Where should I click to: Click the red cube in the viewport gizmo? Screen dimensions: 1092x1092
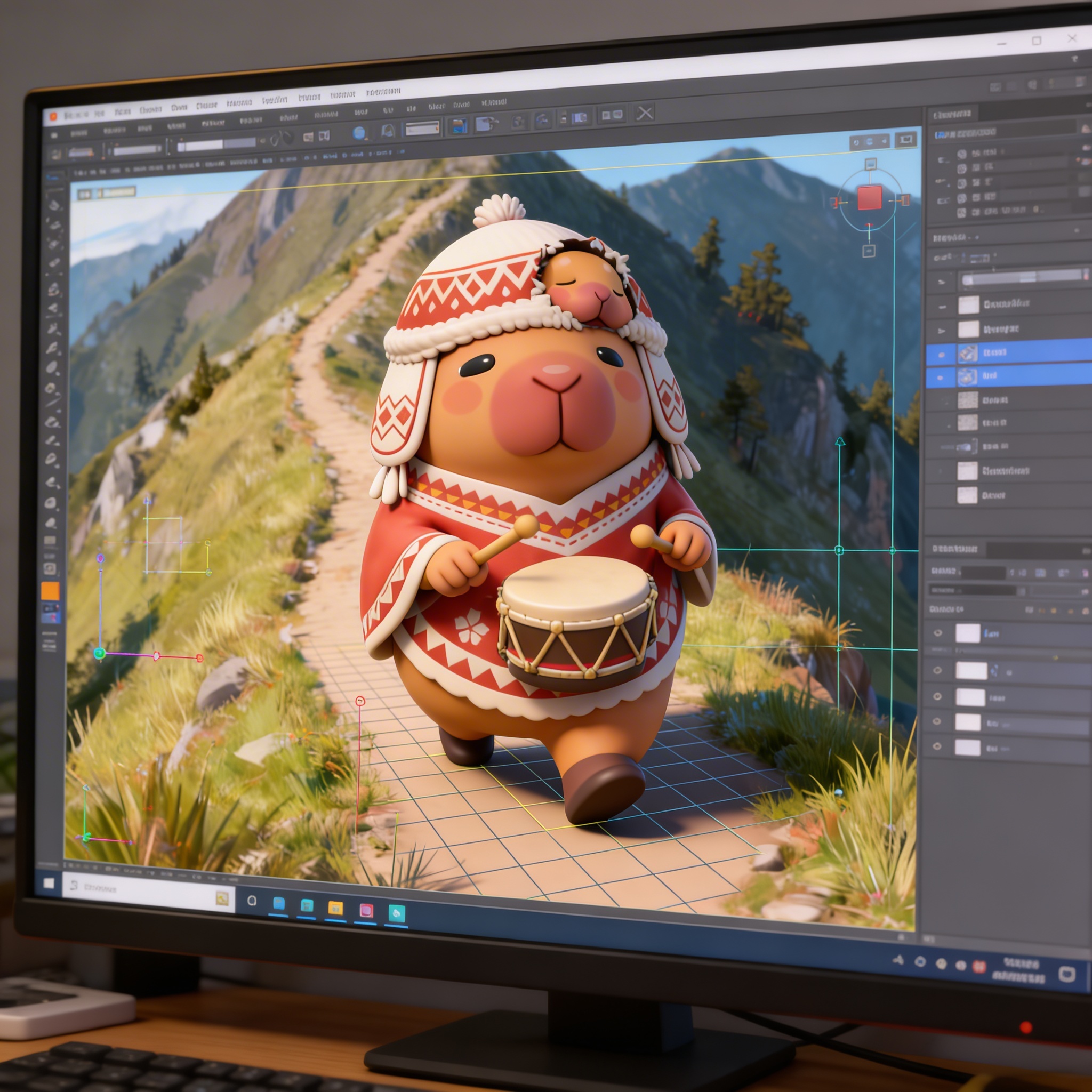[x=869, y=198]
